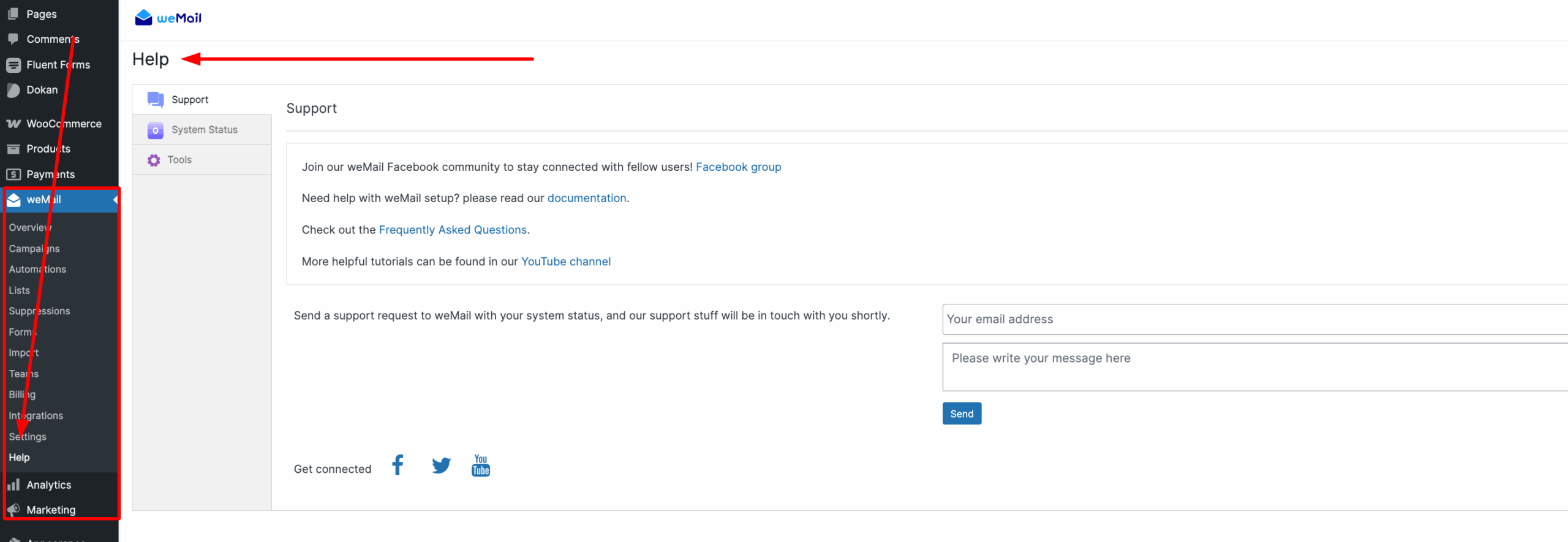The width and height of the screenshot is (1568, 542).
Task: Switch to the System Status tab
Action: 204,130
